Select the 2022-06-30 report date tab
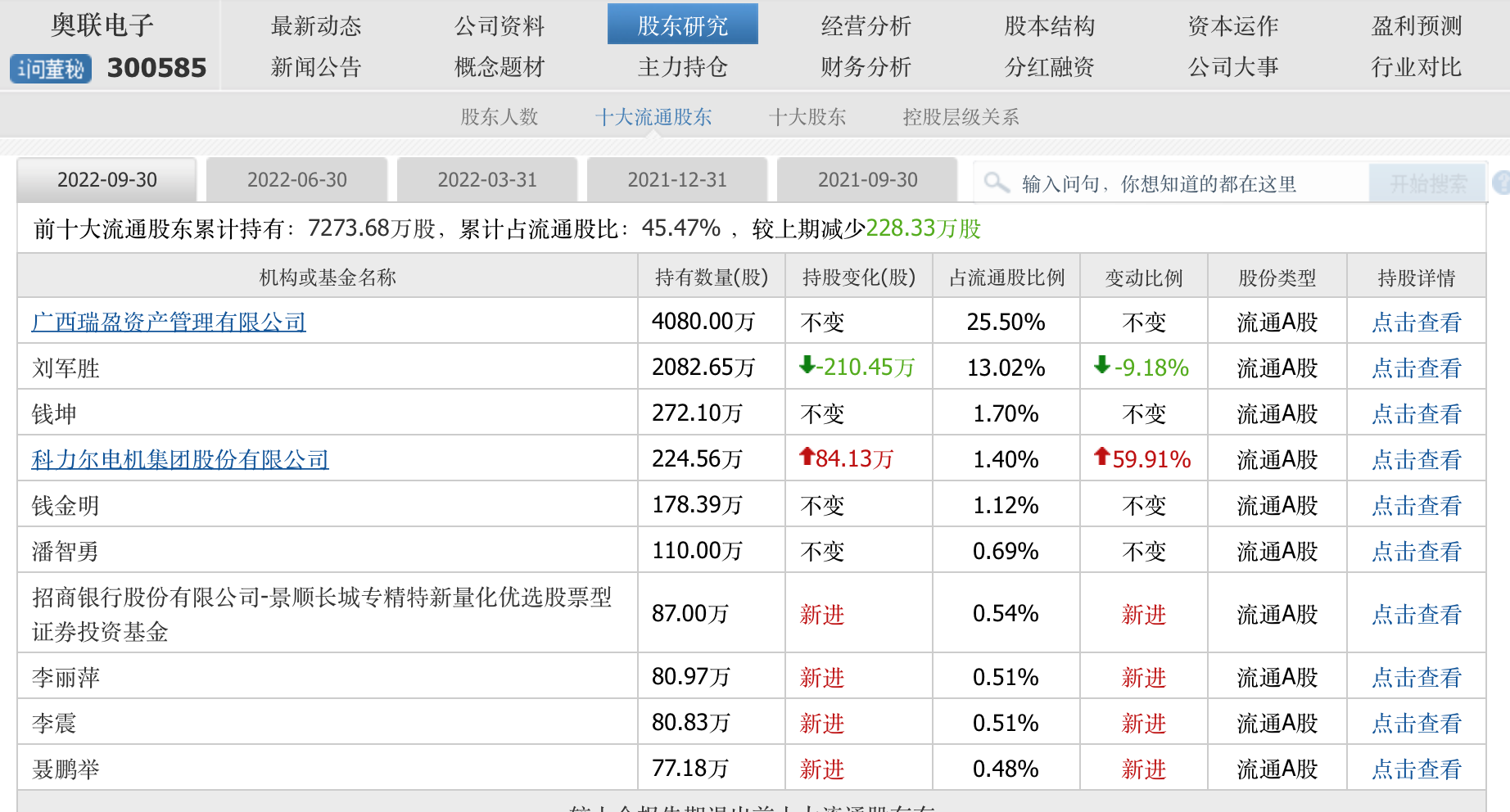 click(296, 180)
